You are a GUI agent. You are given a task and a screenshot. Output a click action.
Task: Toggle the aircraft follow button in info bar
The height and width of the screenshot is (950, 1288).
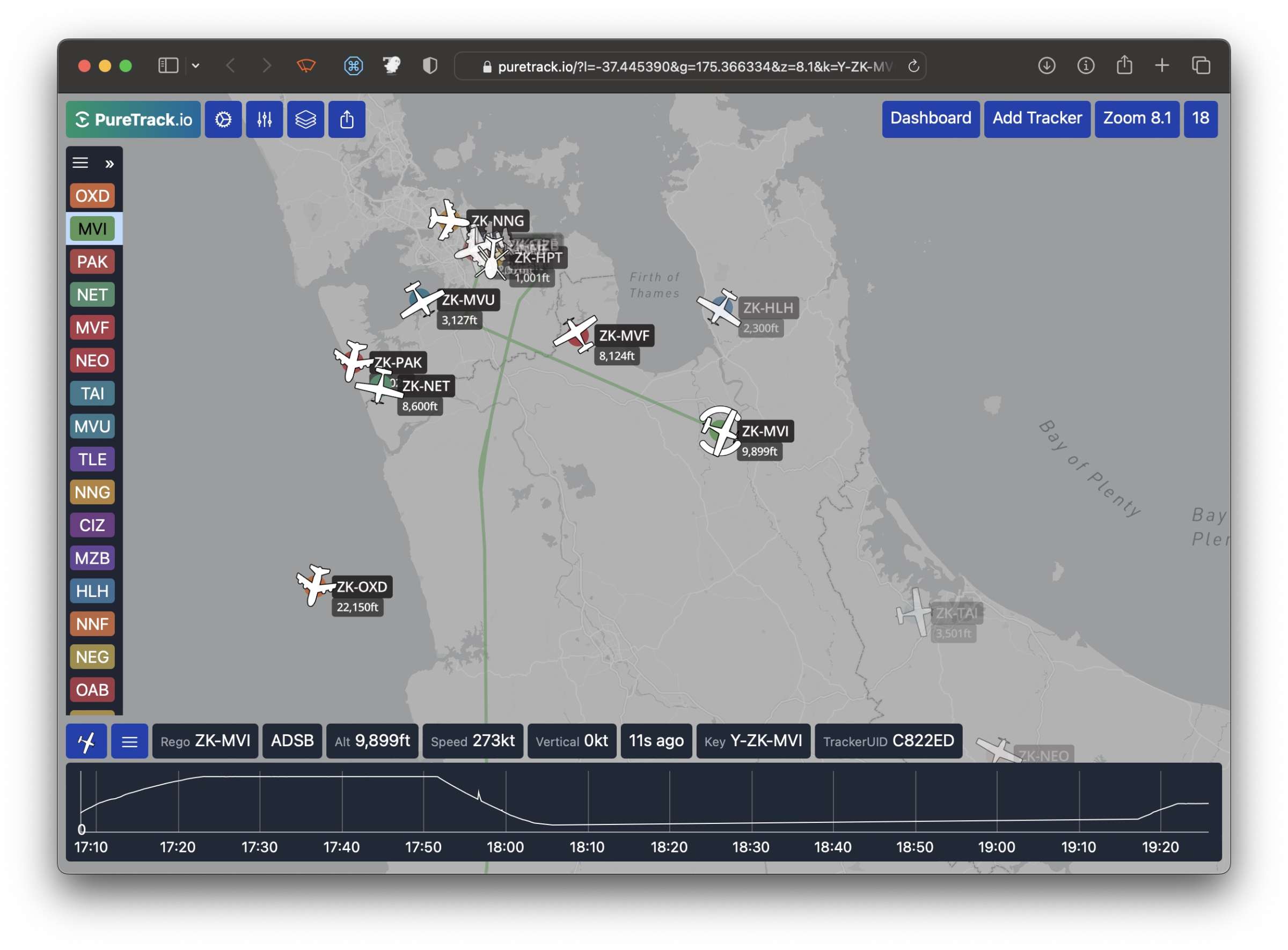pos(86,742)
